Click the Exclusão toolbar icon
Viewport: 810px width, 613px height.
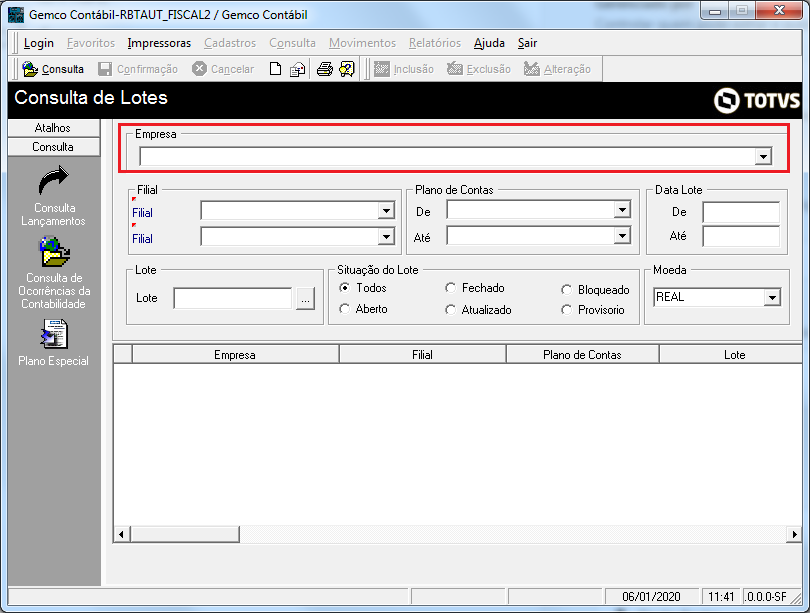[455, 69]
